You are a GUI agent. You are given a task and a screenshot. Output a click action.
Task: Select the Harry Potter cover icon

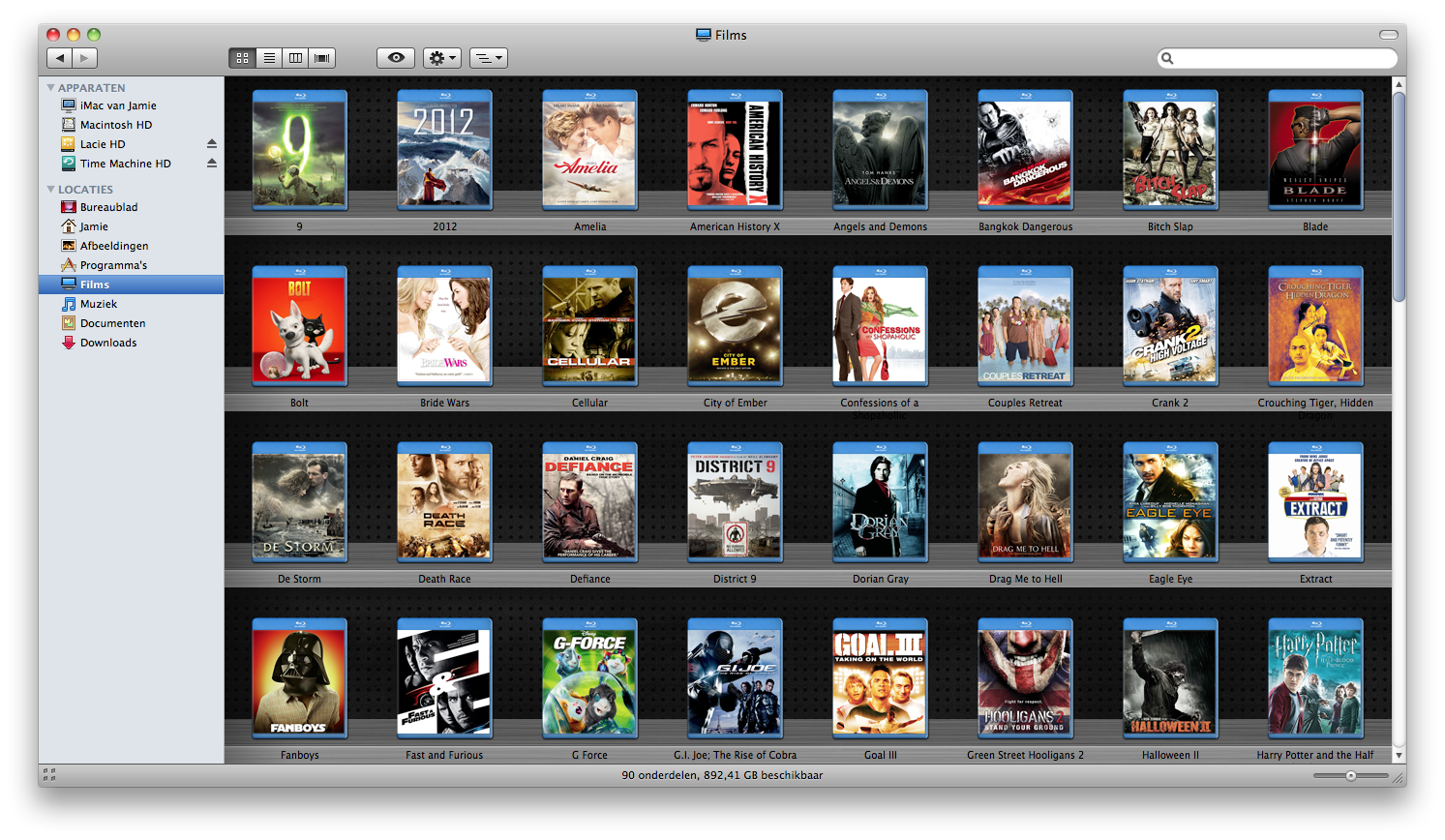1315,678
